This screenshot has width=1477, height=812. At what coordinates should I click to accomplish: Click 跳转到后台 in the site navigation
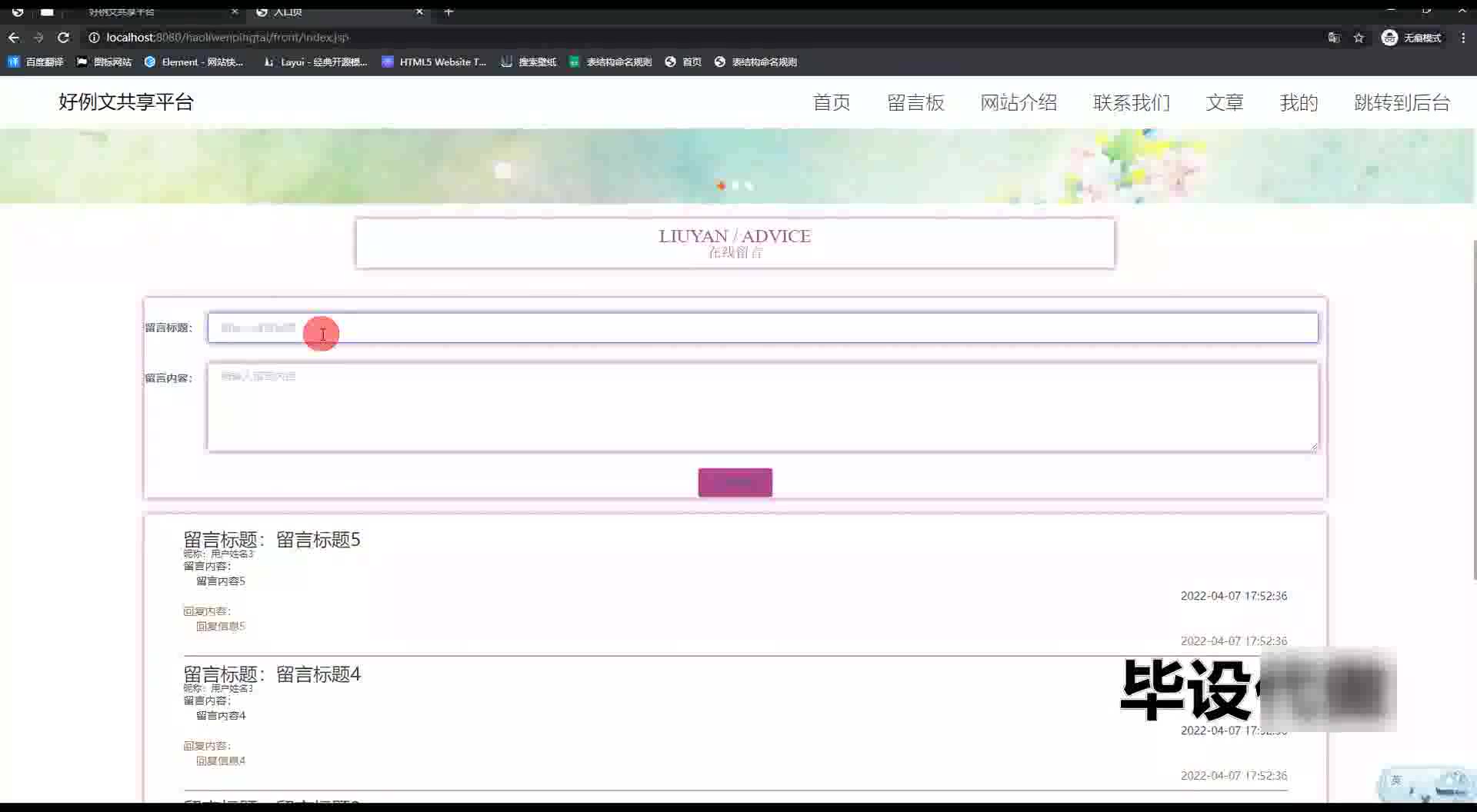[1402, 103]
